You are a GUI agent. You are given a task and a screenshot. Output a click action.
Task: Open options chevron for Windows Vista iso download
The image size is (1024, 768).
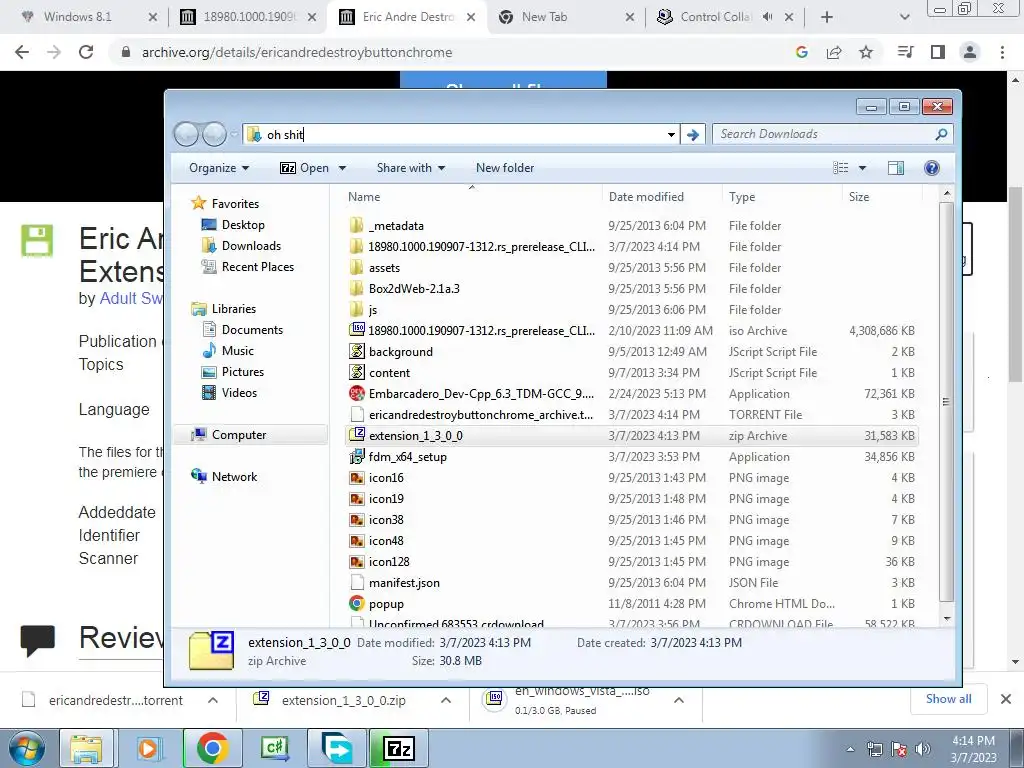click(679, 700)
